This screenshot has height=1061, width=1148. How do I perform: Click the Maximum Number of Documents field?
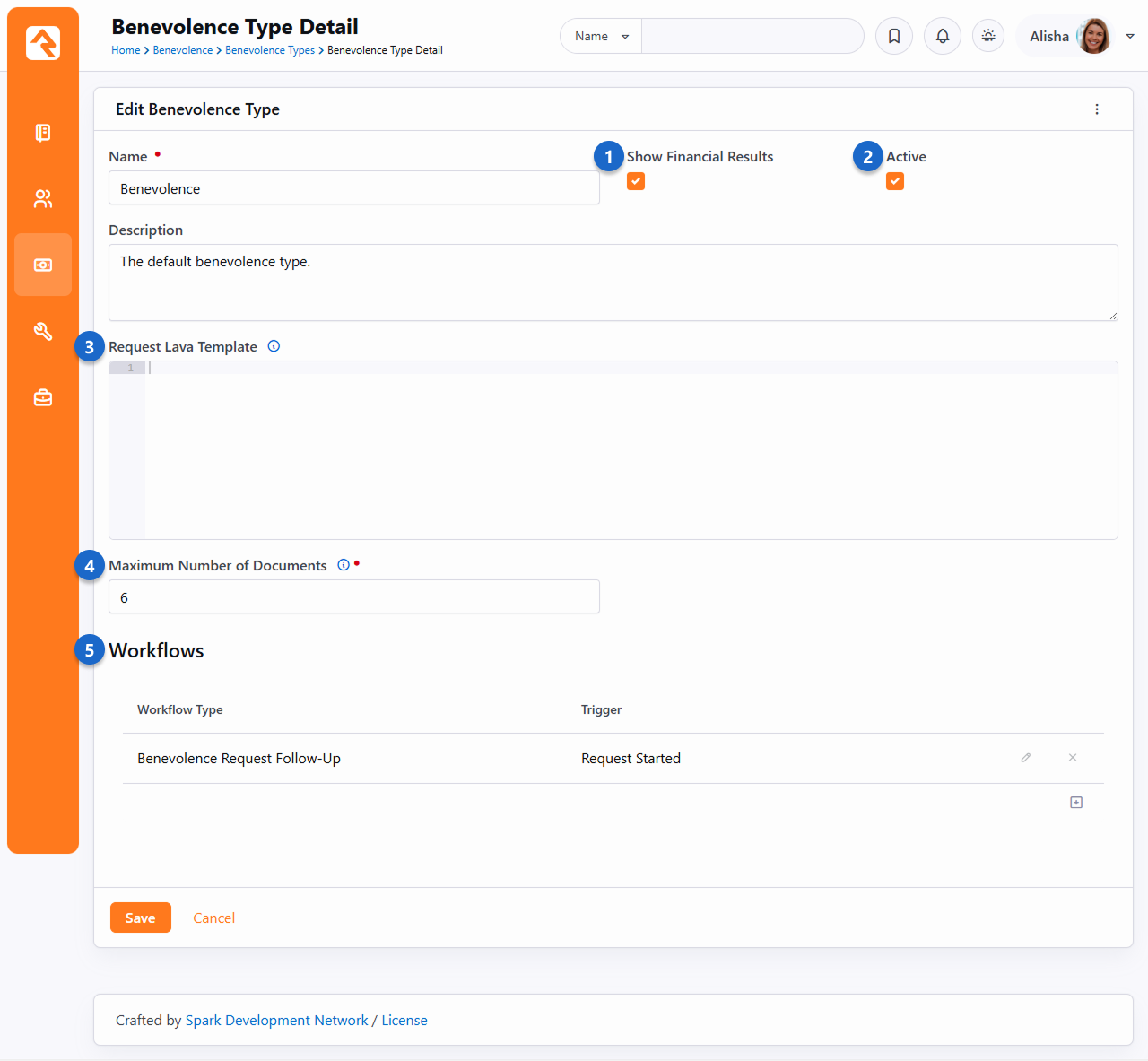point(354,597)
